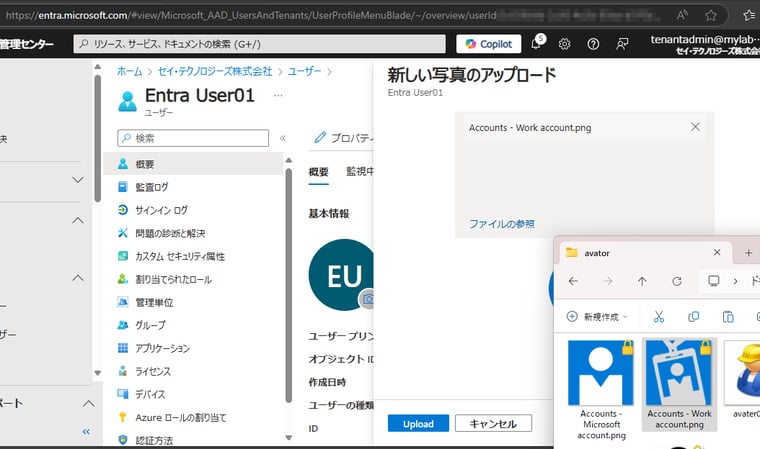Click the ファイルの参照 link

(x=502, y=224)
